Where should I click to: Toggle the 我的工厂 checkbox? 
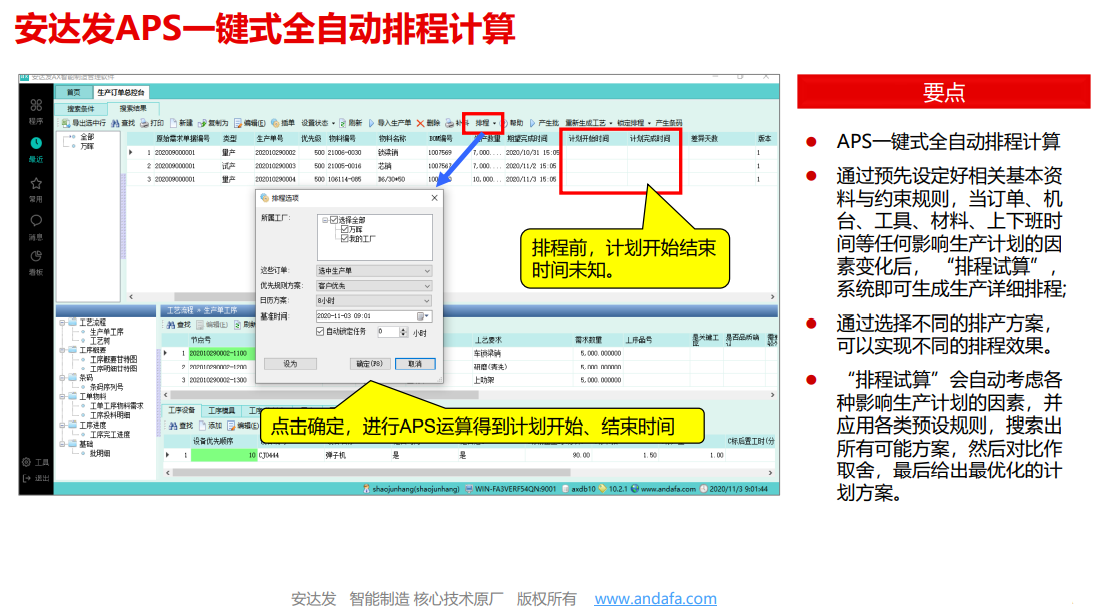[345, 238]
